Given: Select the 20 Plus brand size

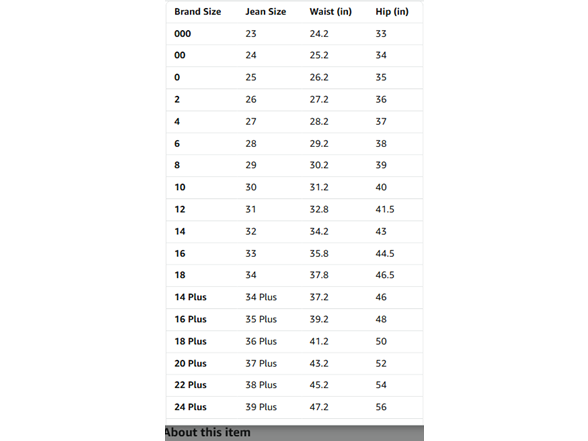Looking at the screenshot, I should click(x=190, y=363).
